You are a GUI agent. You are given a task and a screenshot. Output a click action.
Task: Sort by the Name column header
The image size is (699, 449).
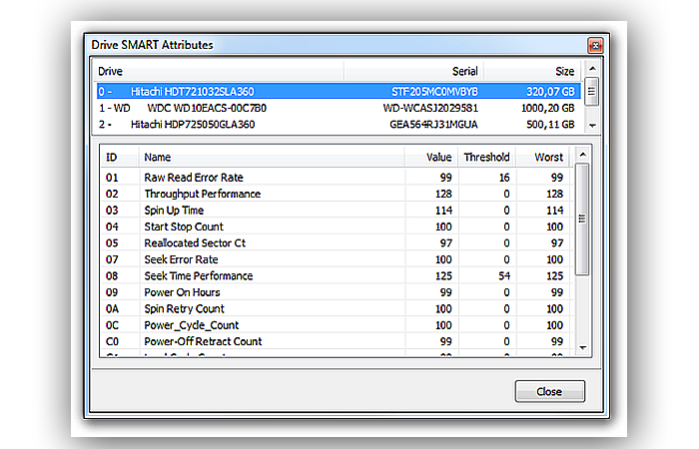pos(272,157)
